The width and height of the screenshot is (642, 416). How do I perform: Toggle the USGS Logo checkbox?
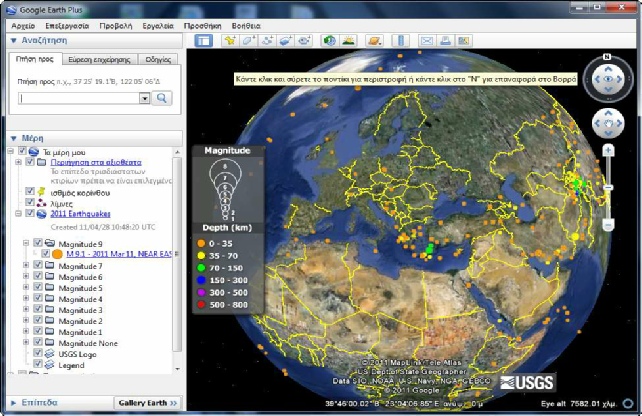38,353
